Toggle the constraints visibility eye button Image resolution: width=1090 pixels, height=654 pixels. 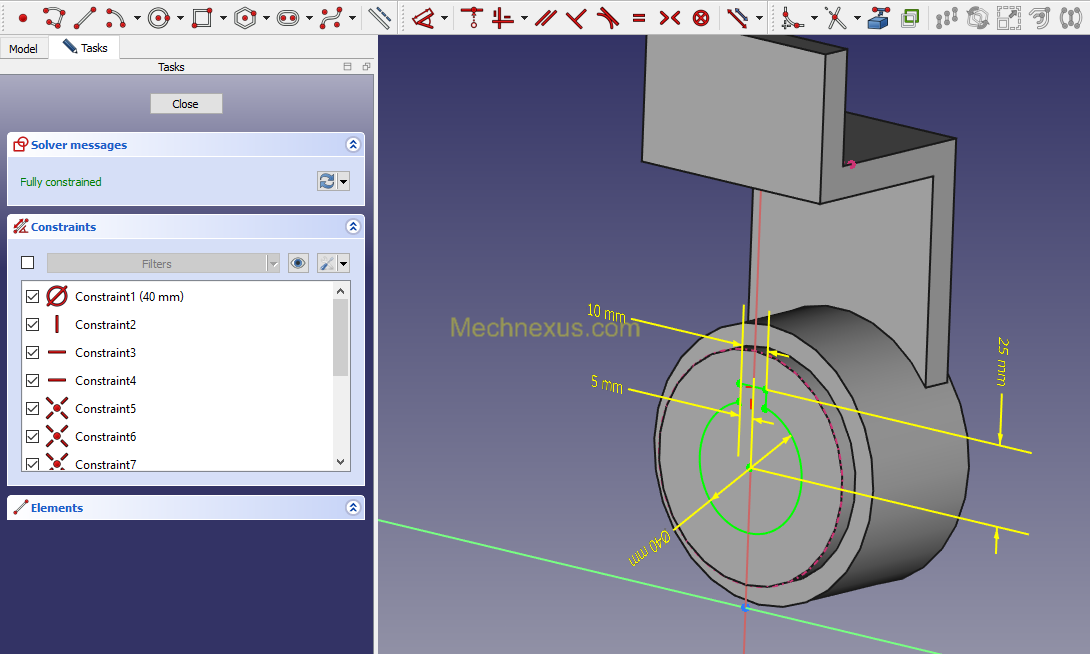298,263
